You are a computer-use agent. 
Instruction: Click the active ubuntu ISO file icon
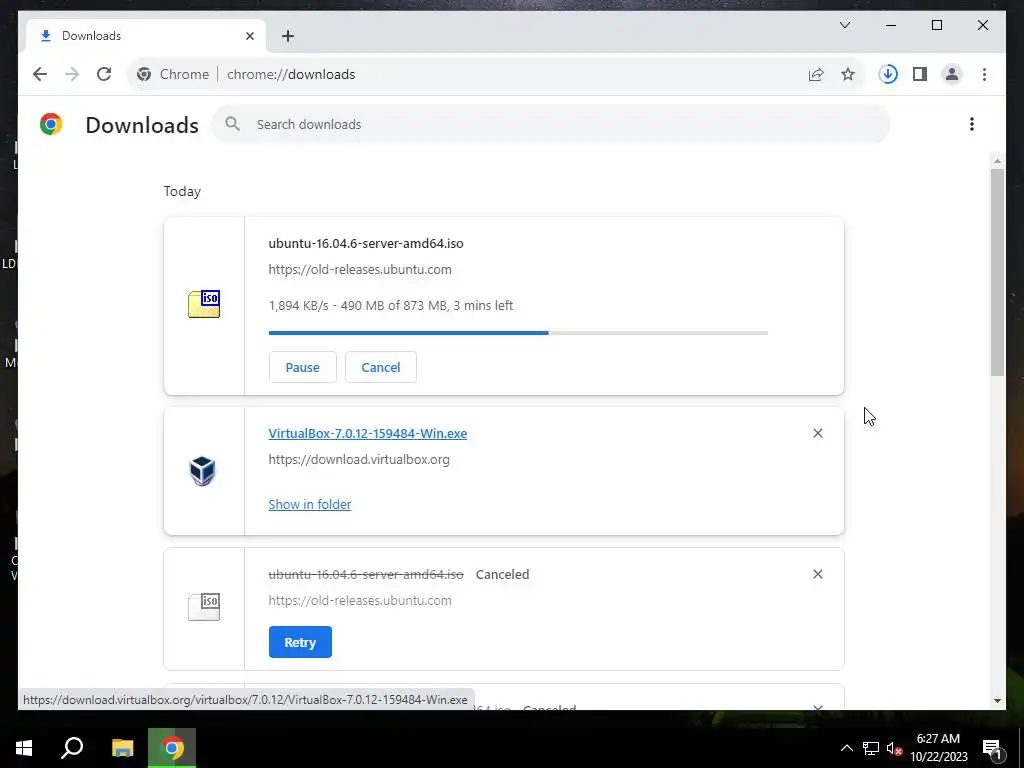(204, 304)
